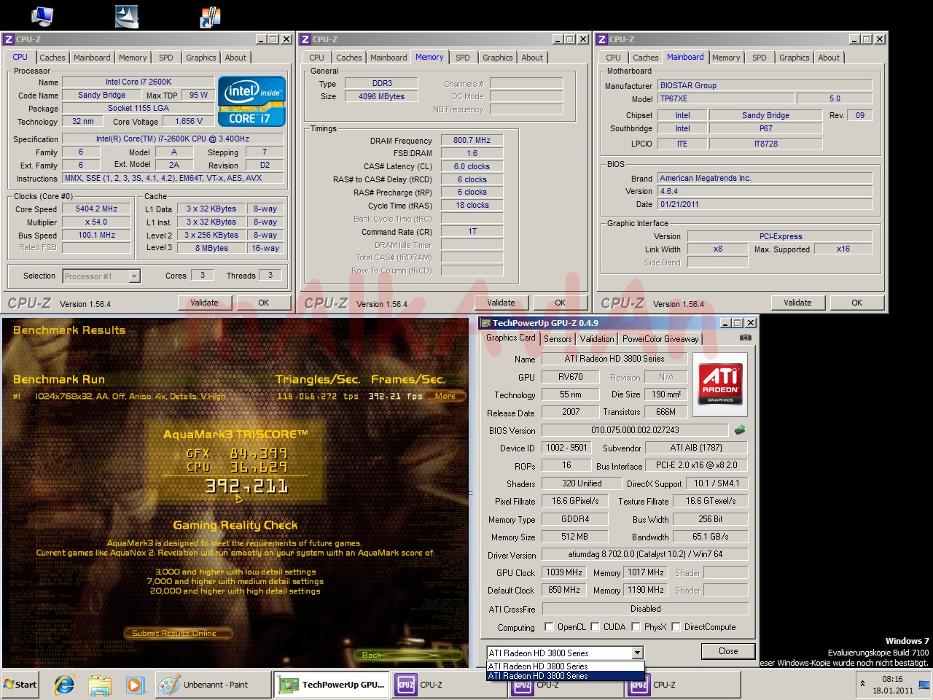Choose the highlighted ATI Radeon HD 3800 entry
Image resolution: width=933 pixels, height=700 pixels.
(x=565, y=676)
